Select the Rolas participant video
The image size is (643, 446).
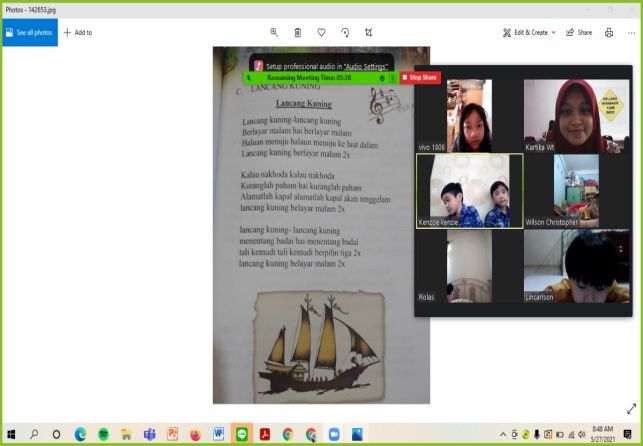click(x=469, y=266)
